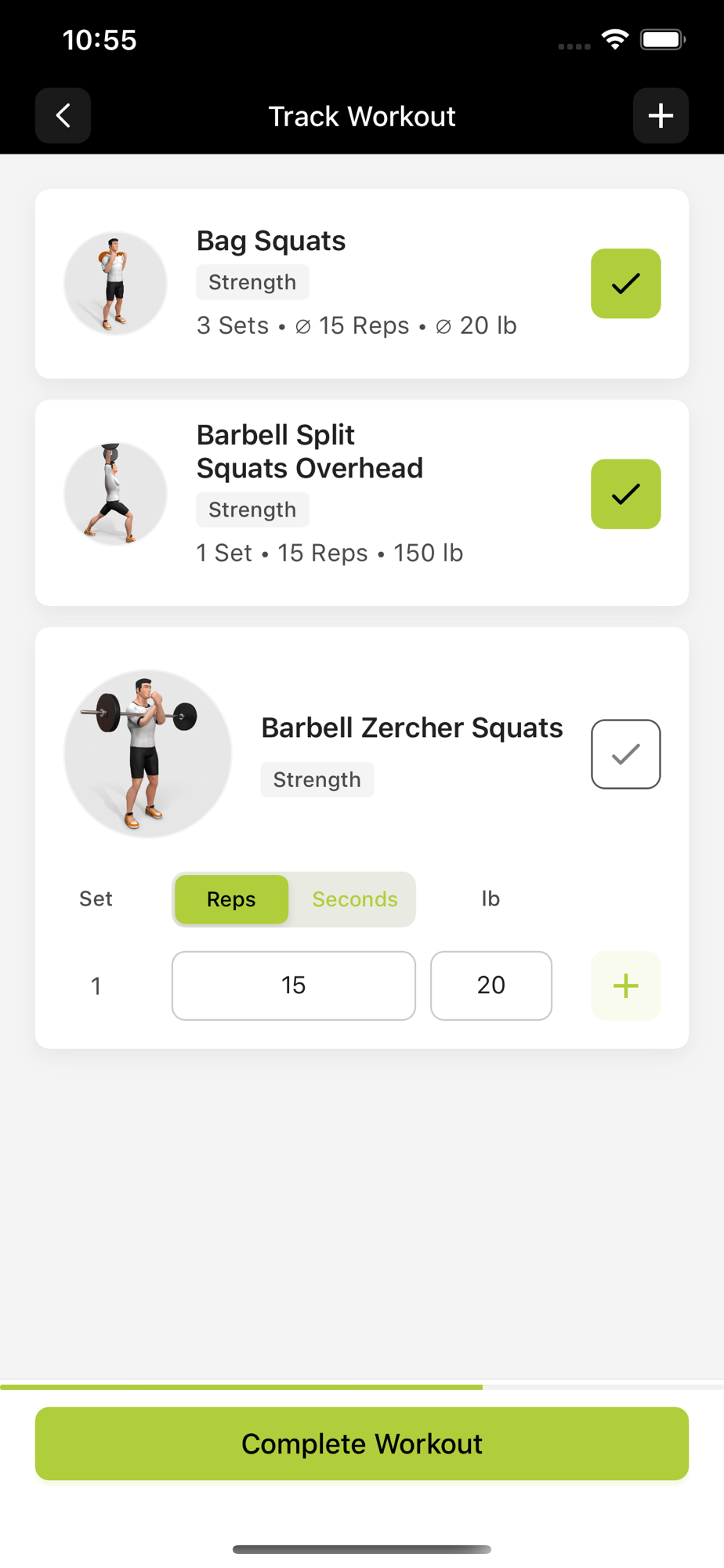Select the Reps tab

click(x=231, y=899)
